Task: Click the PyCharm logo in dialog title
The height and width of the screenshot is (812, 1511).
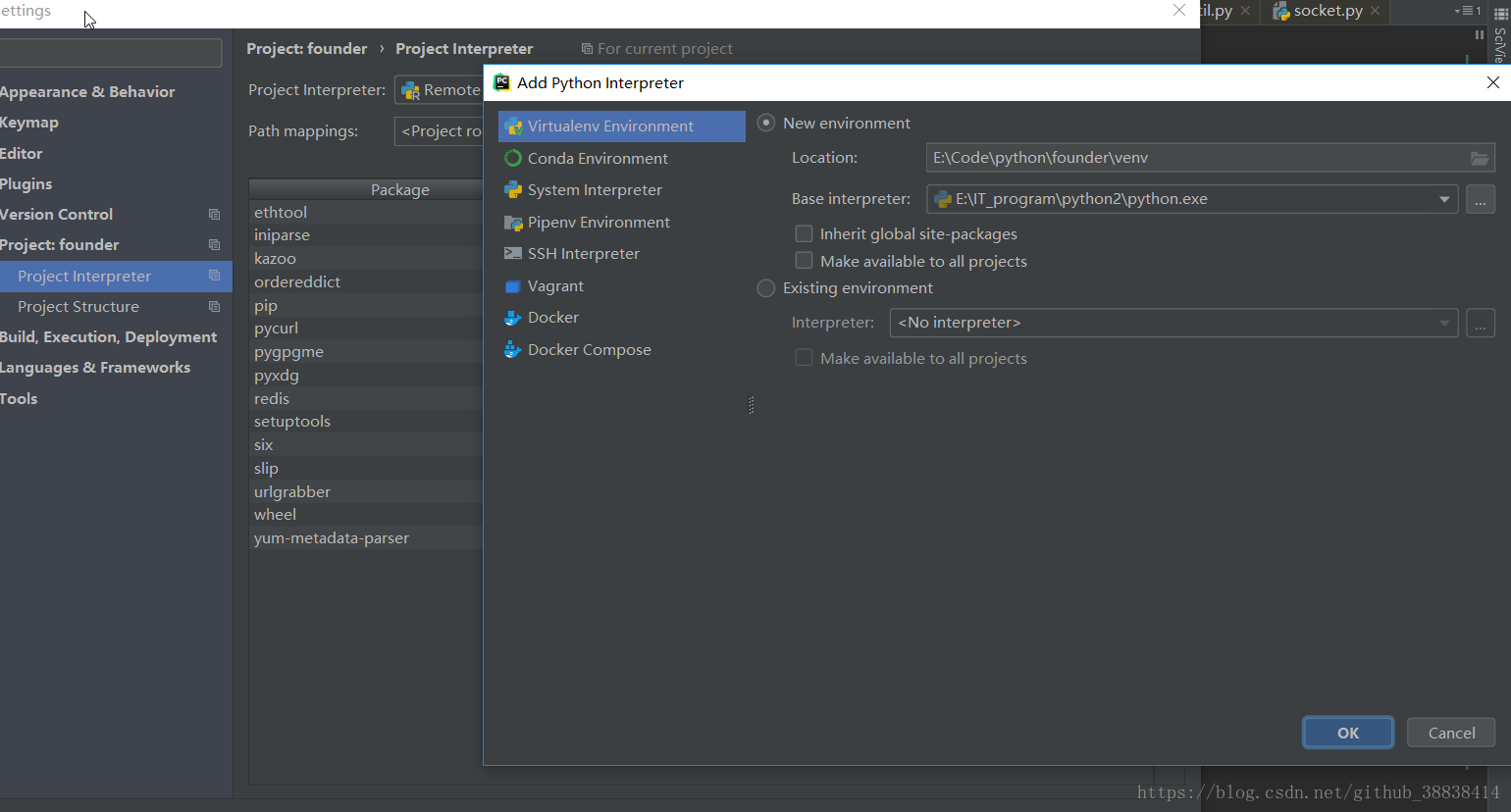Action: tap(501, 82)
